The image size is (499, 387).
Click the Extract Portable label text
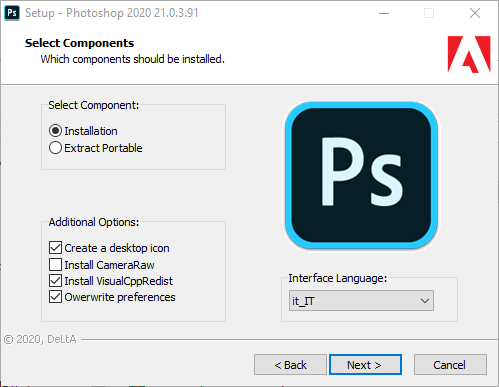click(103, 148)
